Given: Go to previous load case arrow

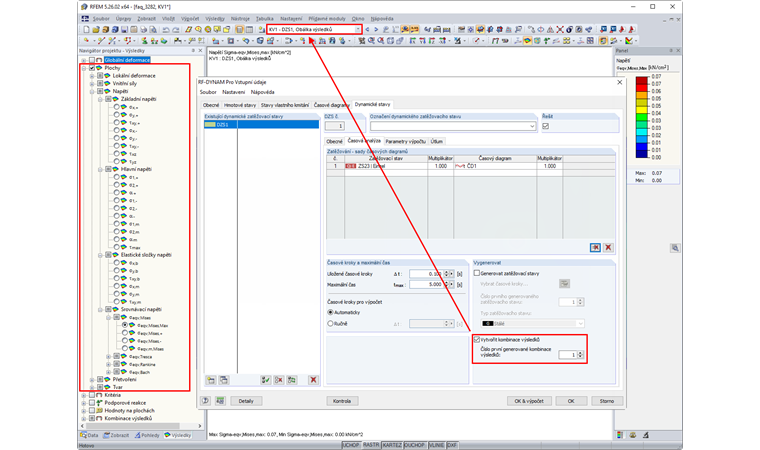Looking at the screenshot, I should point(367,30).
